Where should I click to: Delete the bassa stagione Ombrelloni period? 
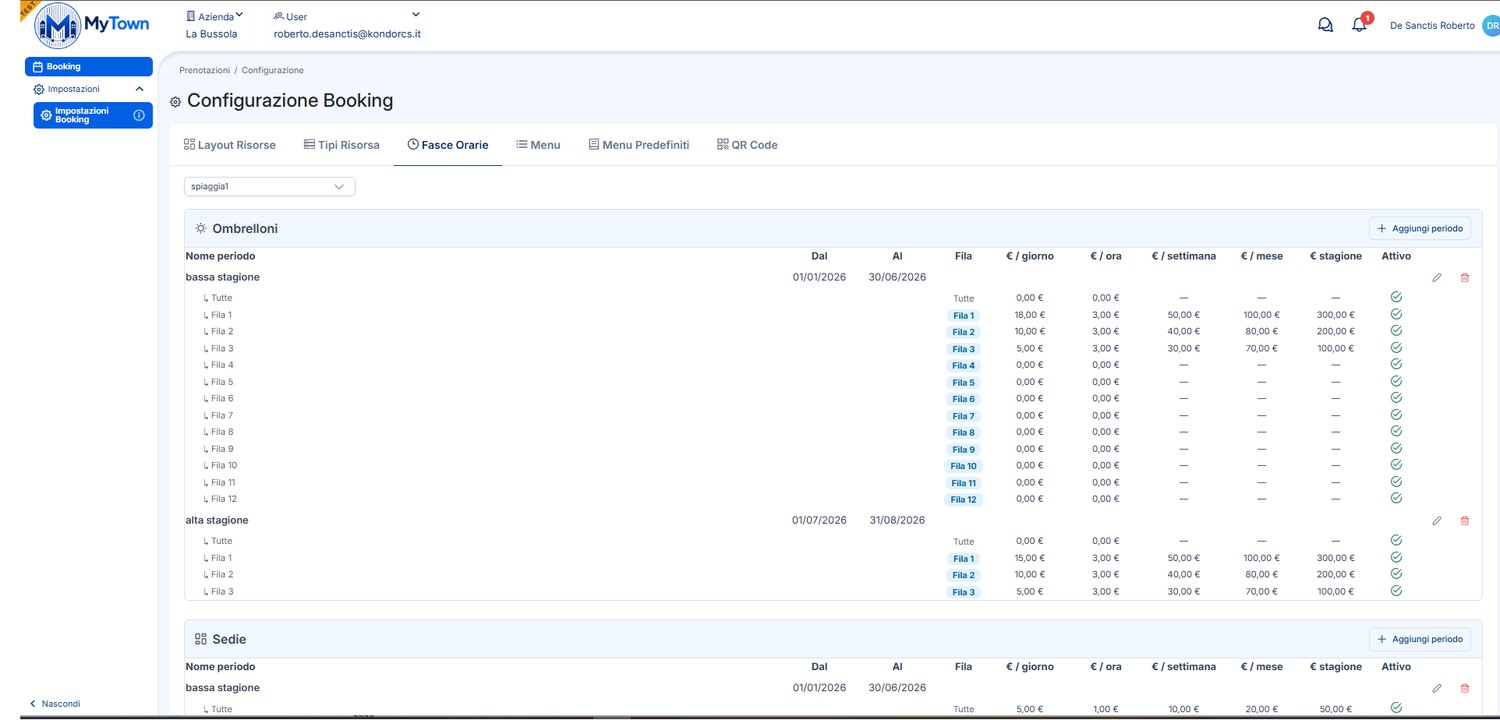(1465, 277)
